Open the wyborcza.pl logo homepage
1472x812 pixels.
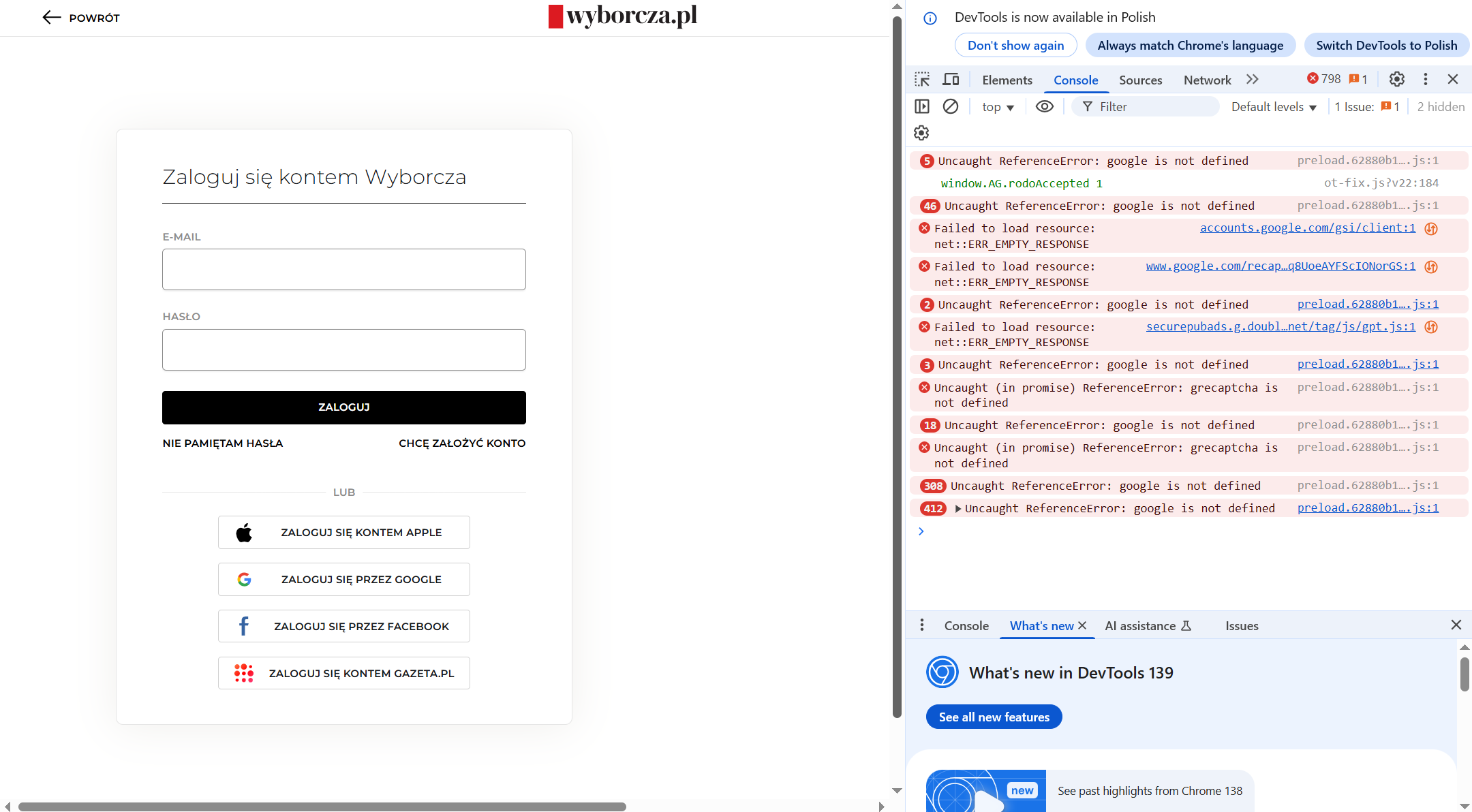point(623,16)
